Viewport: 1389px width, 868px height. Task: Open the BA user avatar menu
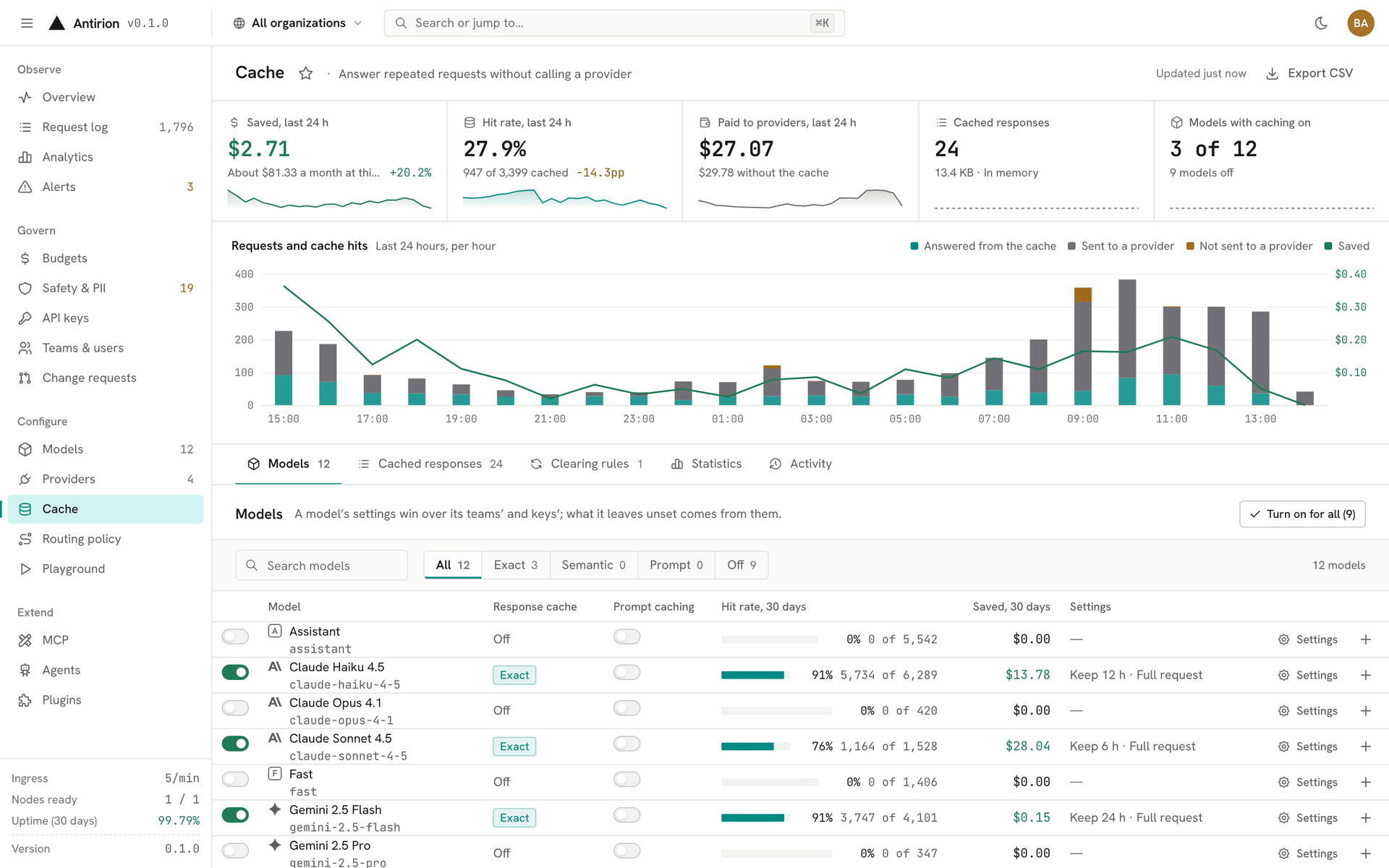tap(1360, 23)
